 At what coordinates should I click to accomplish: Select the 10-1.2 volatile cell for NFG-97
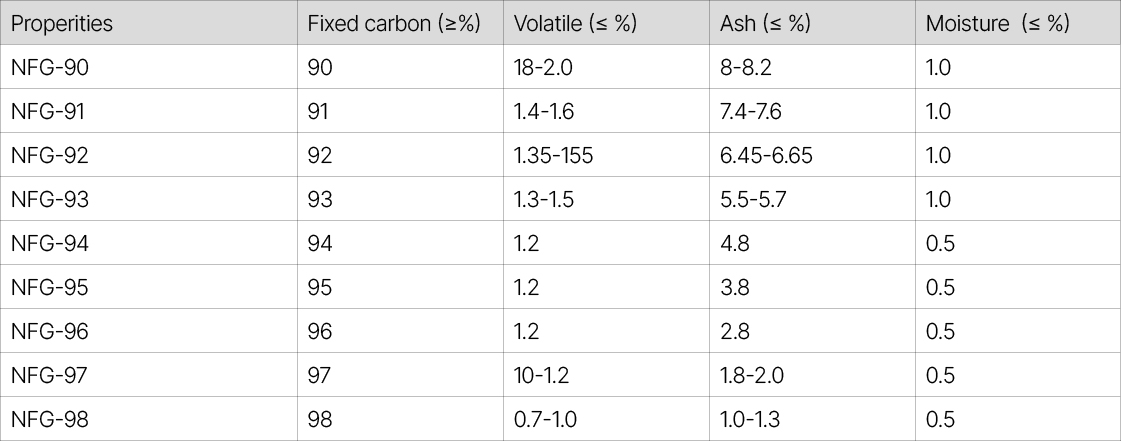(x=544, y=376)
